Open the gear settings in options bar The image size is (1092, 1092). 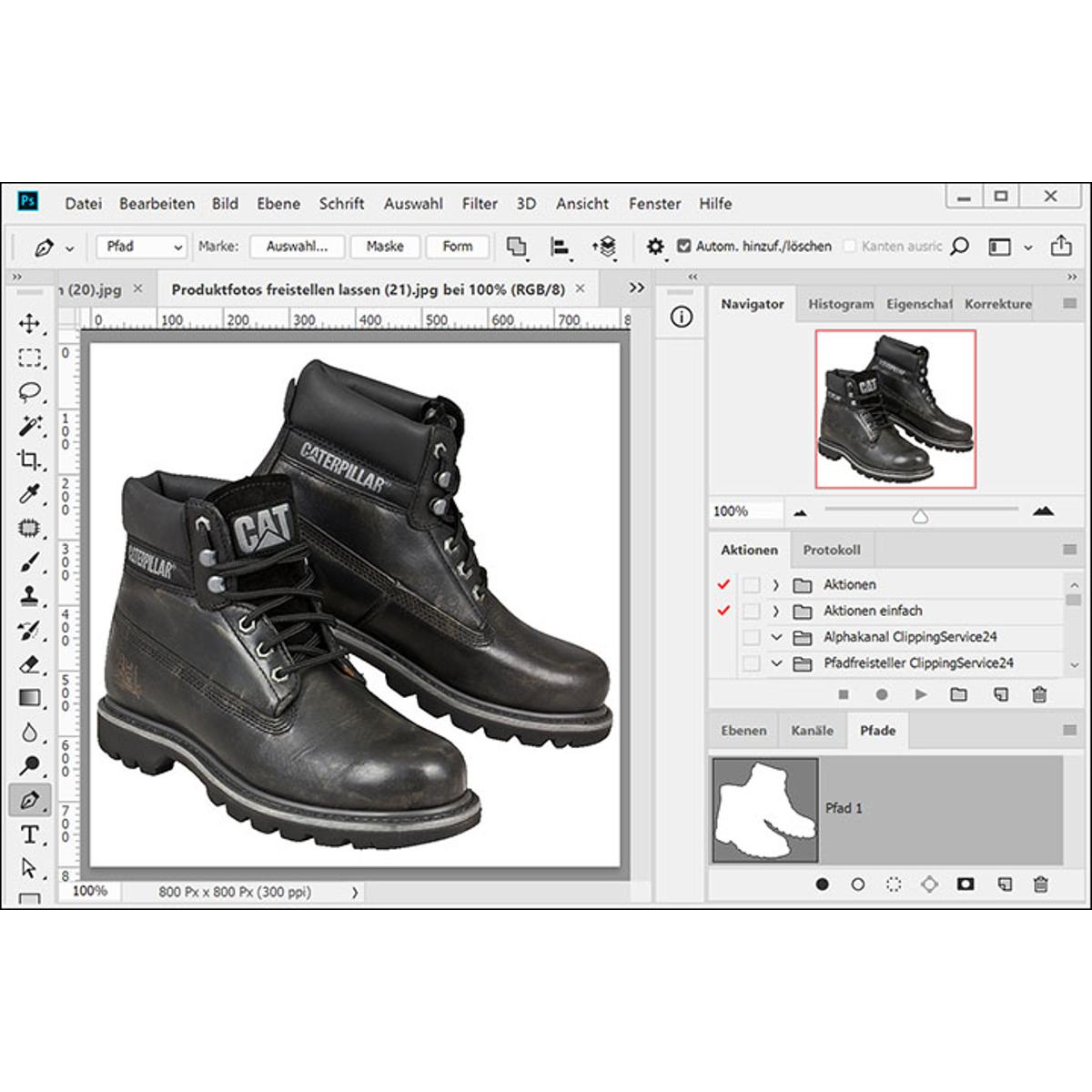coord(655,247)
